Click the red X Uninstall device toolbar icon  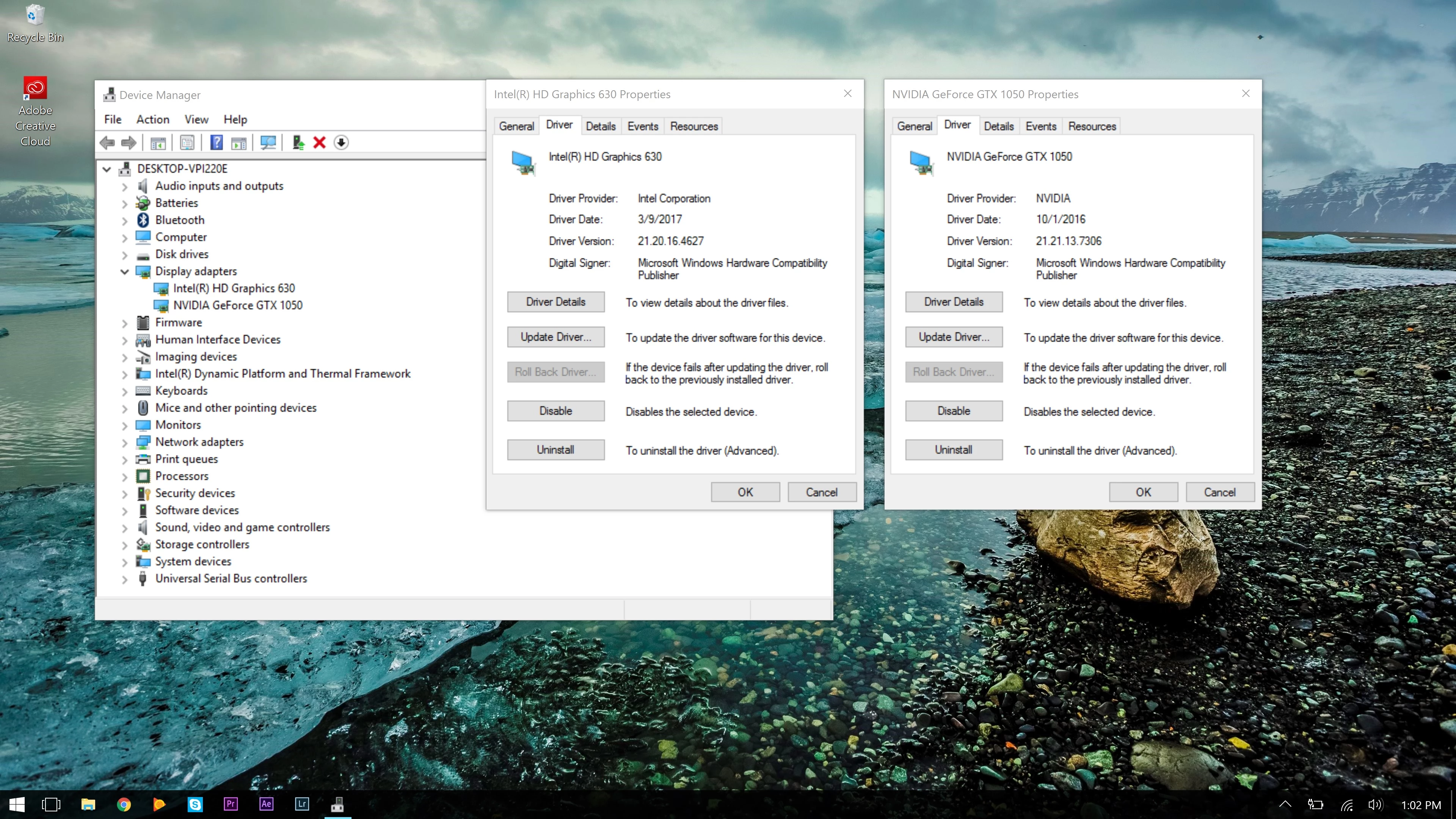[x=319, y=143]
